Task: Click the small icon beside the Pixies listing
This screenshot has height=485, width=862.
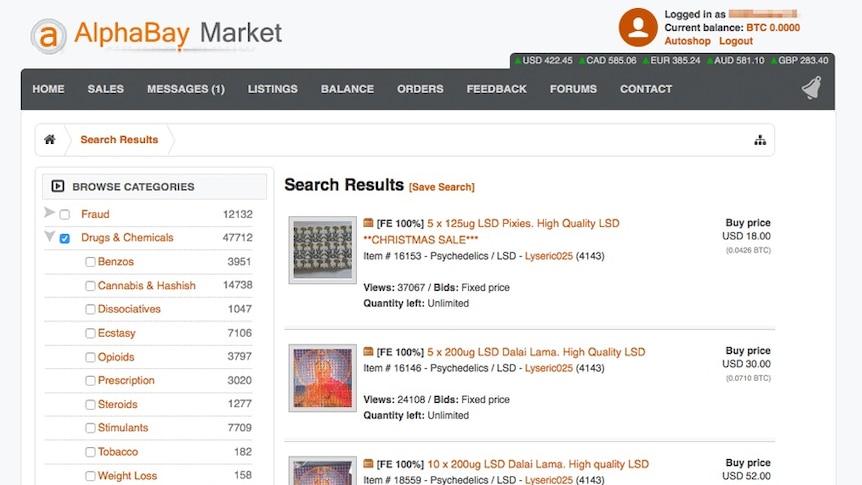Action: coord(368,223)
